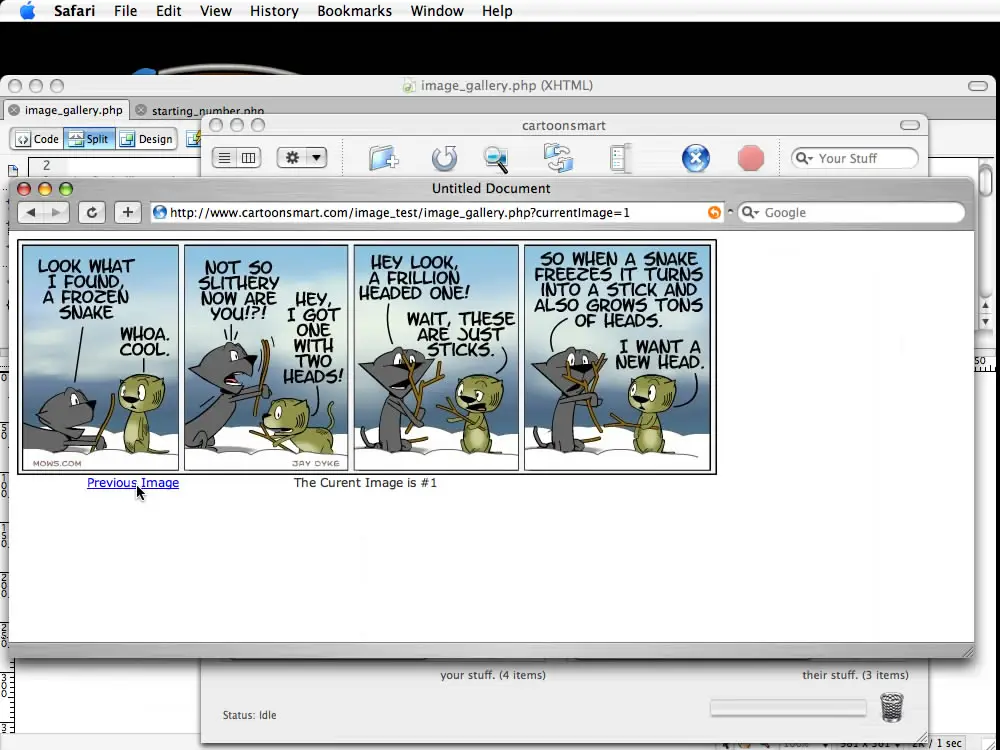Open the Safari application menu
1000x750 pixels.
point(74,11)
